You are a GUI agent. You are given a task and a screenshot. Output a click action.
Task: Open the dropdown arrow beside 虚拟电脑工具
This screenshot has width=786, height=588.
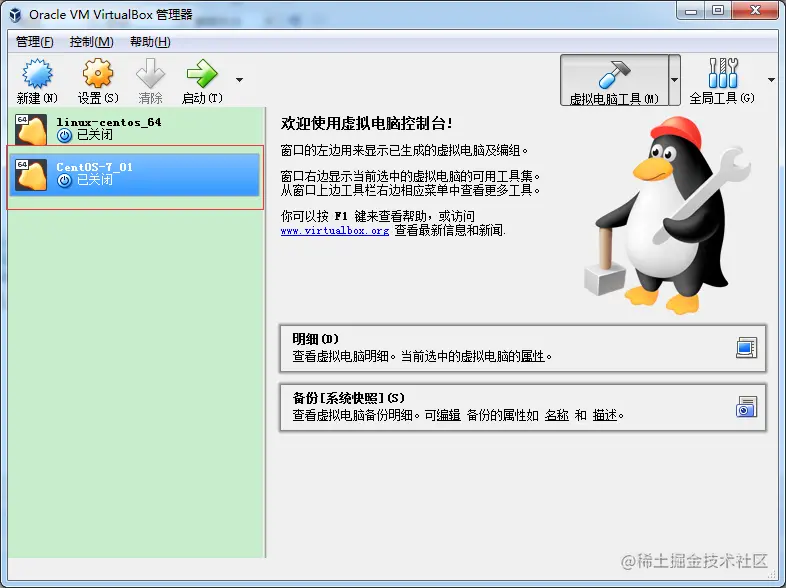click(675, 80)
